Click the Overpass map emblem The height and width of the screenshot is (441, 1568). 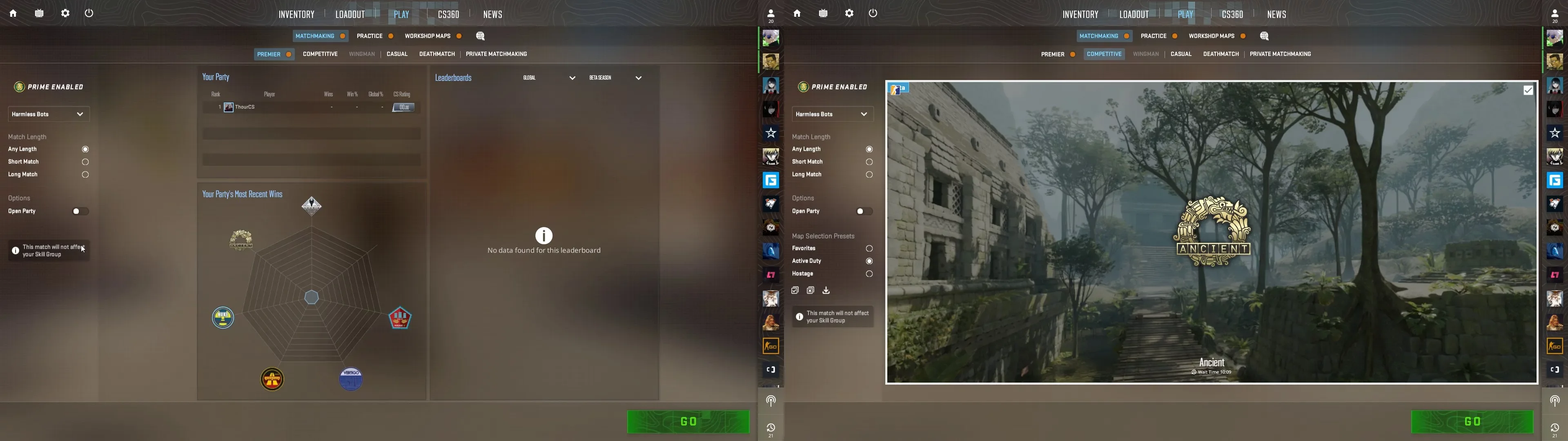[272, 379]
